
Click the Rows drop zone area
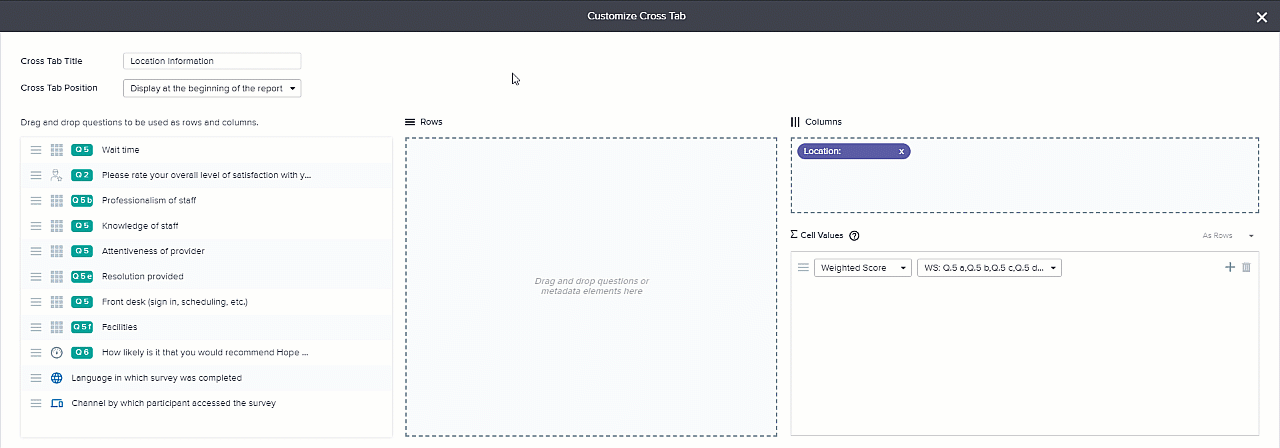[591, 286]
